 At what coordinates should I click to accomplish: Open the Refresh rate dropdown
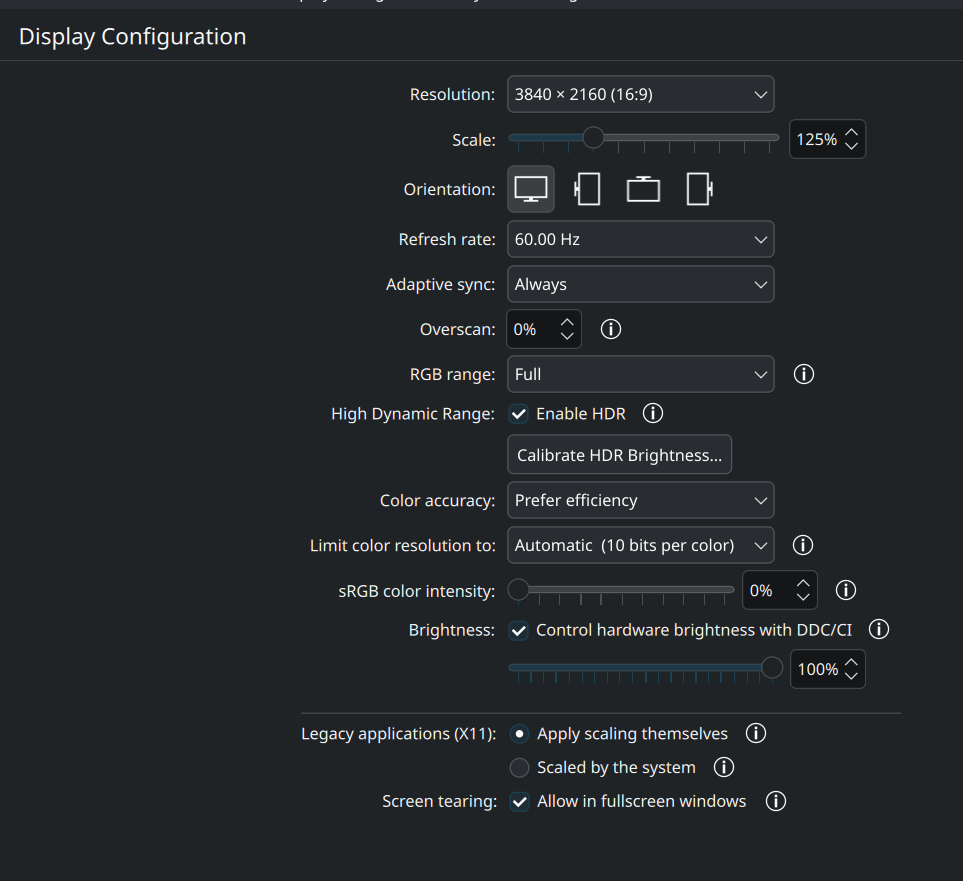point(641,239)
